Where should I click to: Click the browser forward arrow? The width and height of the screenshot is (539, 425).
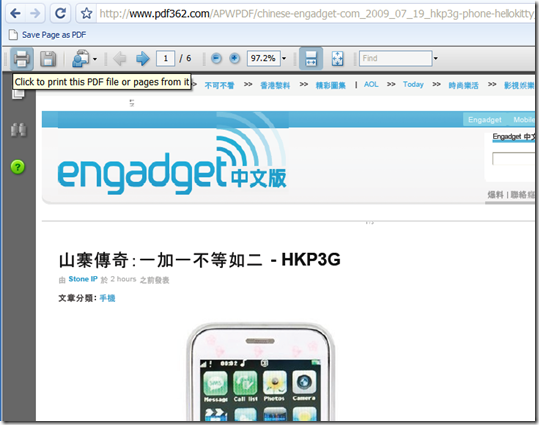pos(35,13)
